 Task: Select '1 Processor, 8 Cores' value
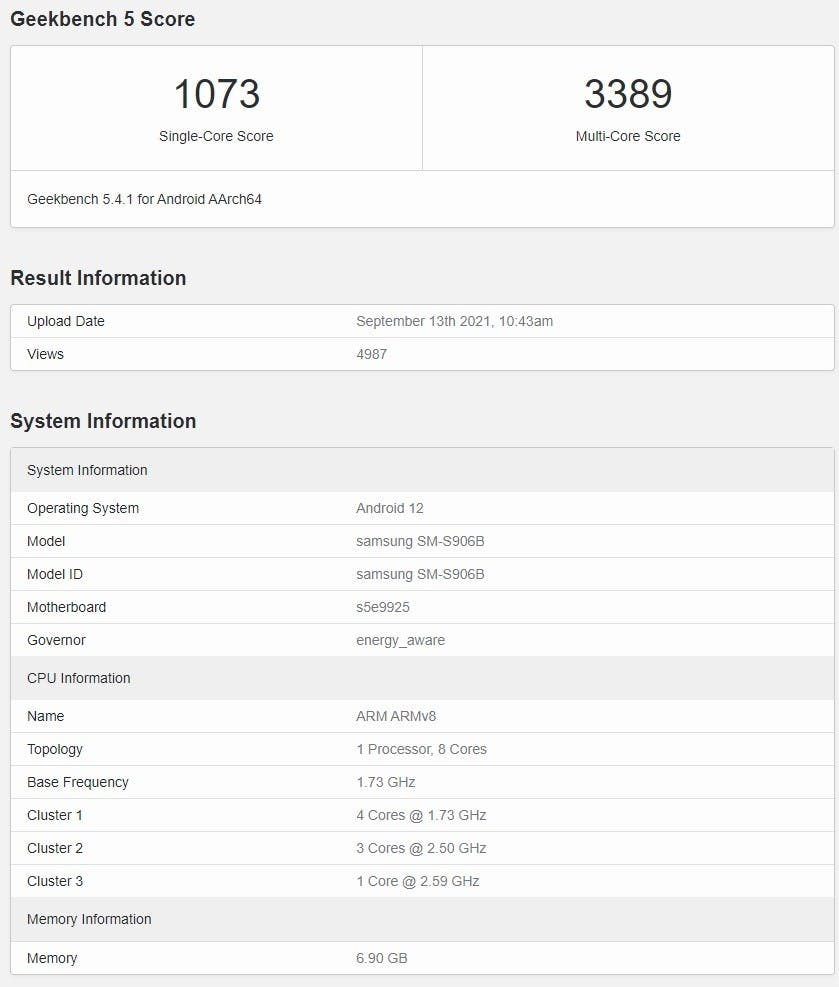421,749
